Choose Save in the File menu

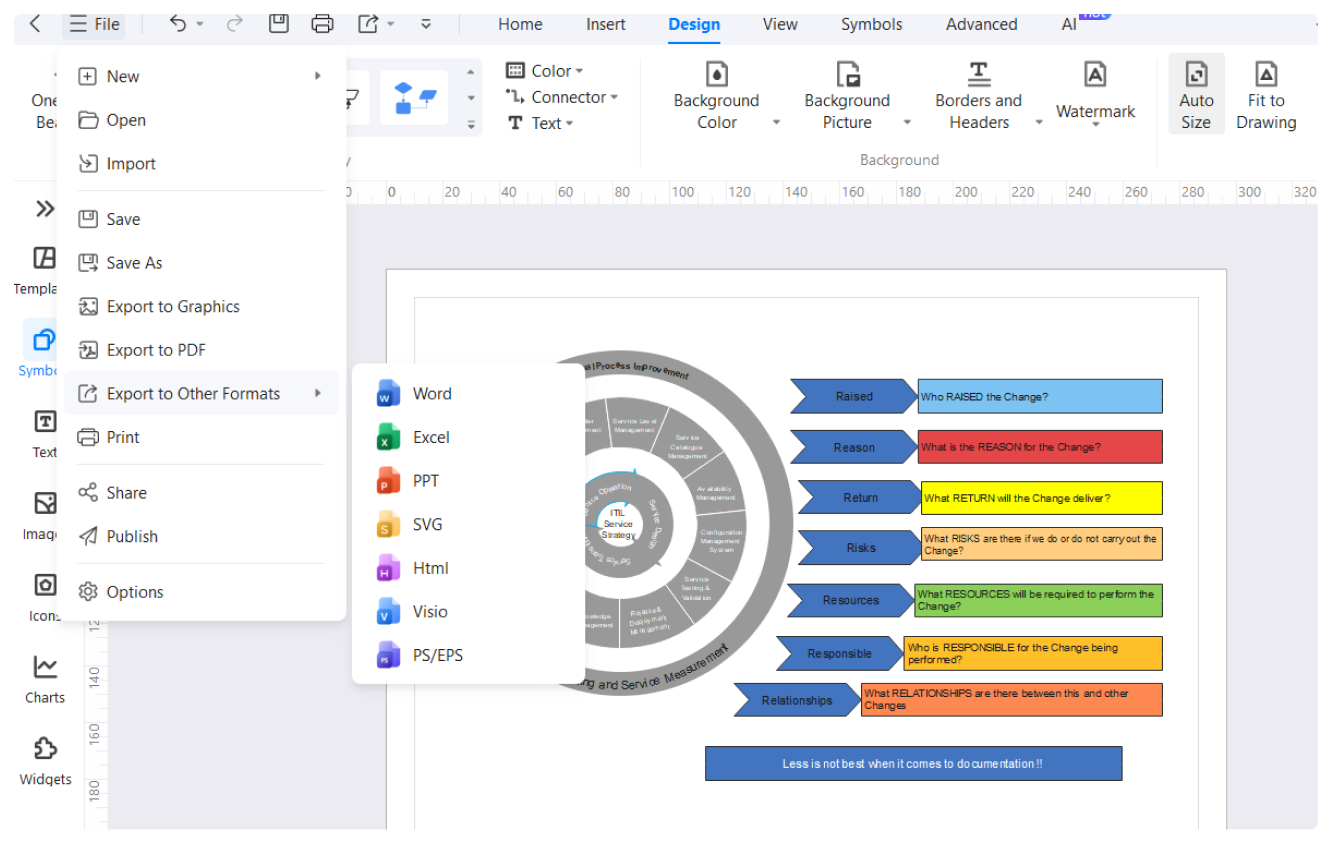[x=201, y=219]
